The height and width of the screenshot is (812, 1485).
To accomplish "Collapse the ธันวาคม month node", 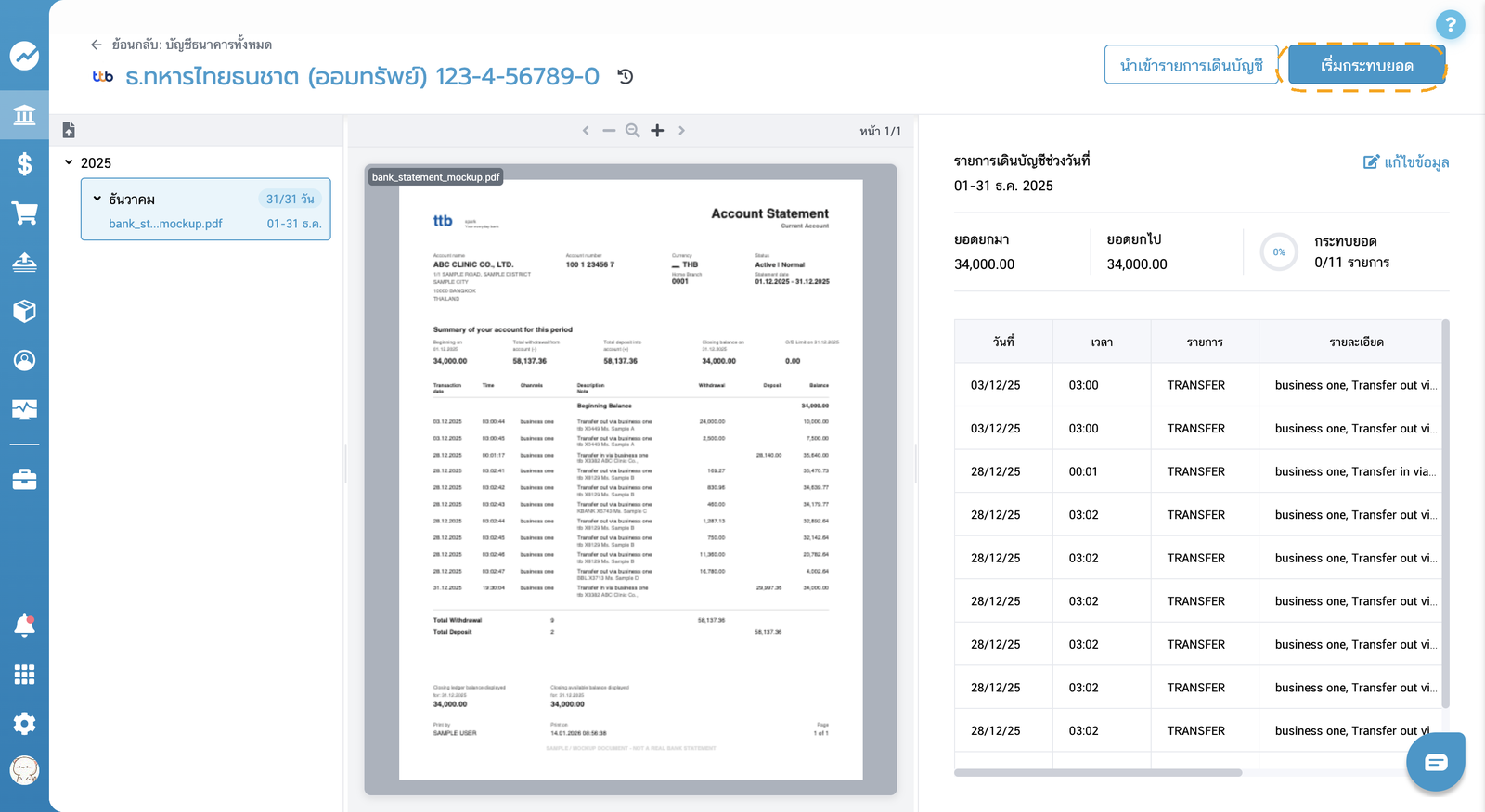I will (97, 199).
